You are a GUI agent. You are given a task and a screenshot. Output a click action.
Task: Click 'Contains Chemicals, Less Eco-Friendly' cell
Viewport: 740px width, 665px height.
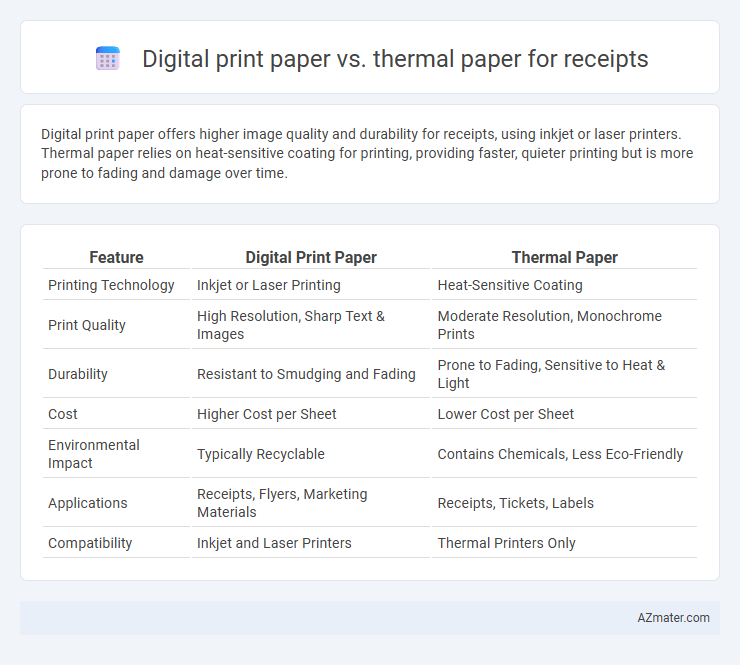560,454
